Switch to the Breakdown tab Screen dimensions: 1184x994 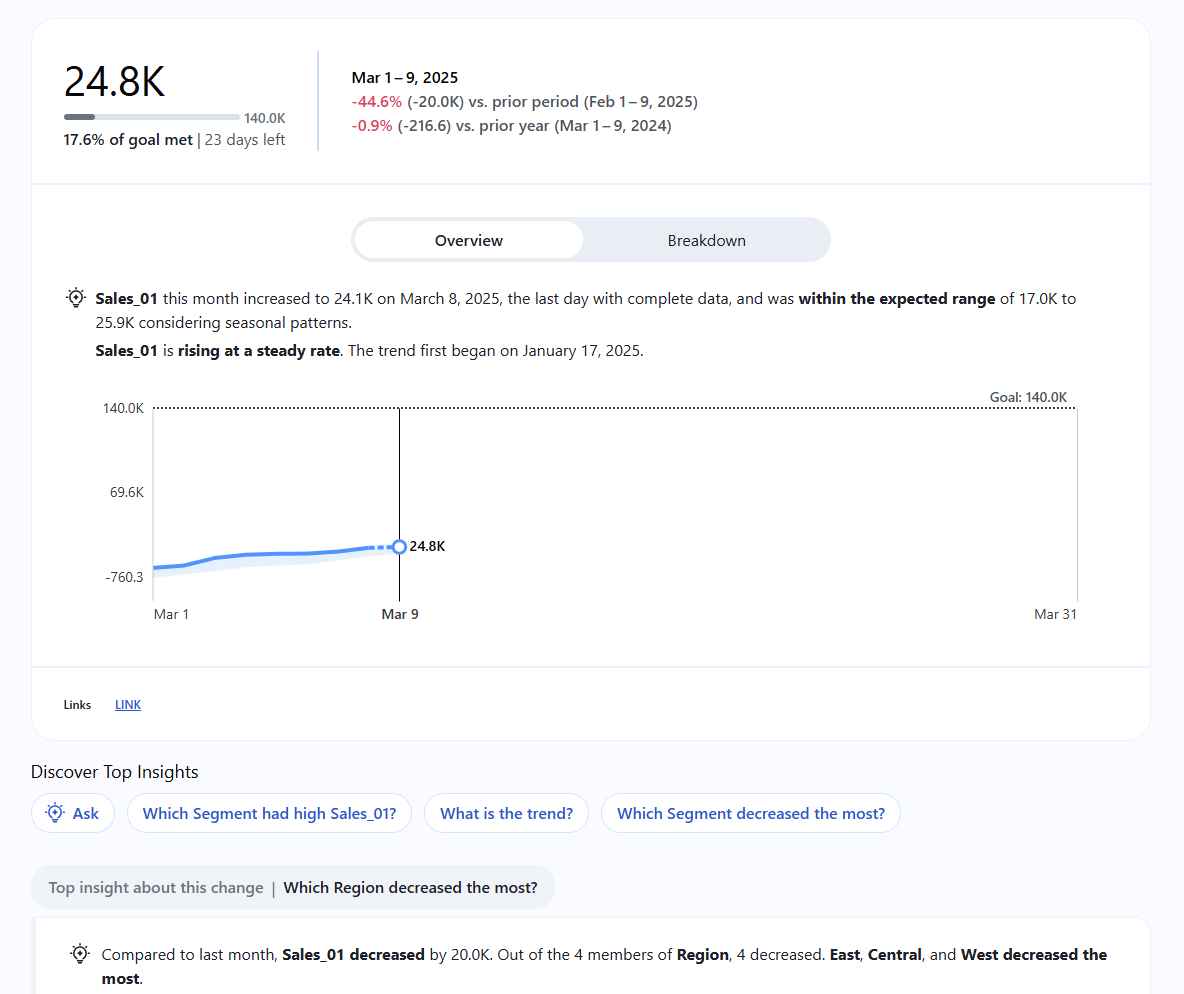pos(706,240)
